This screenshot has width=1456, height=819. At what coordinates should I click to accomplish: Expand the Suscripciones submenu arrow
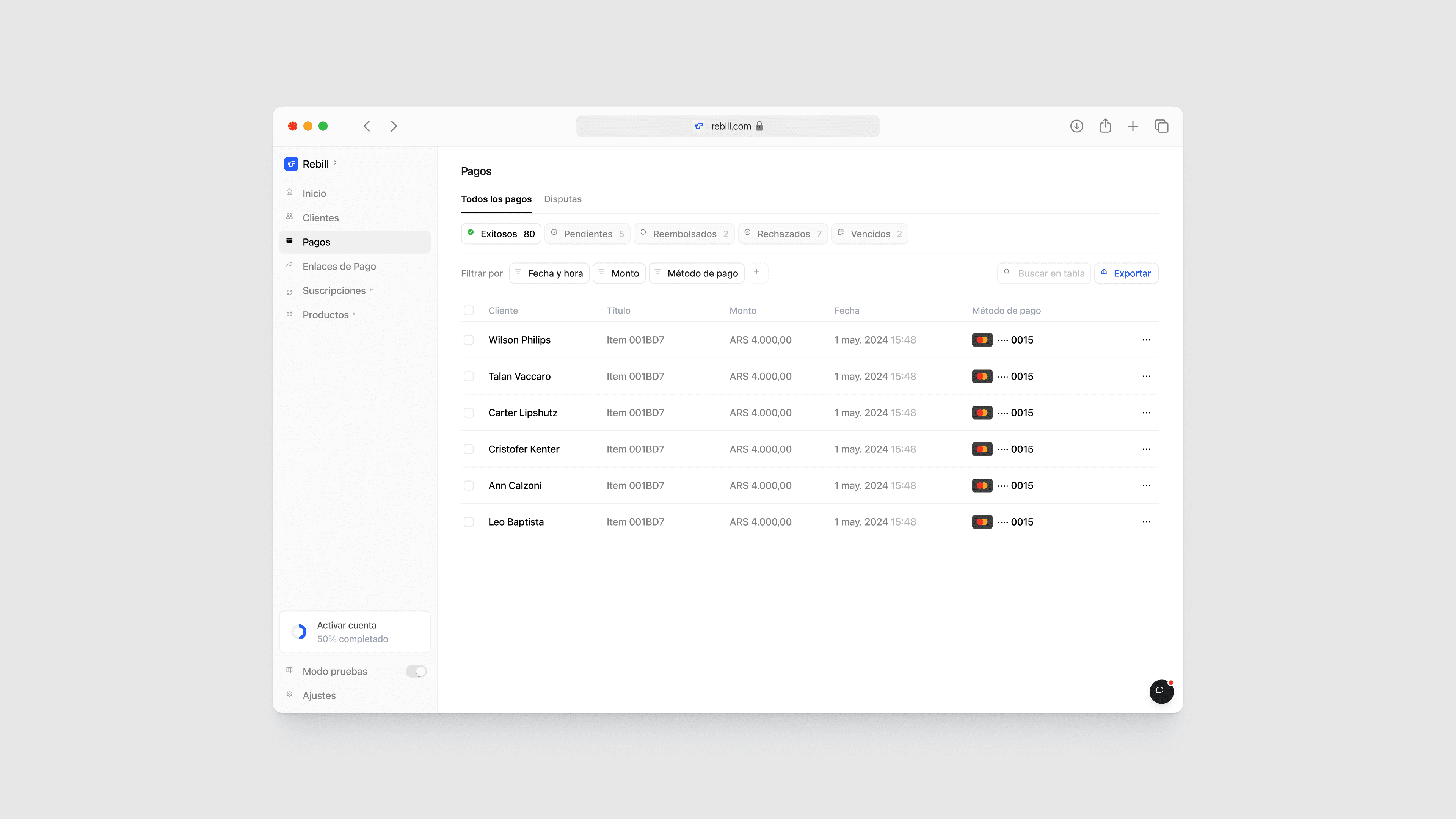pos(371,290)
